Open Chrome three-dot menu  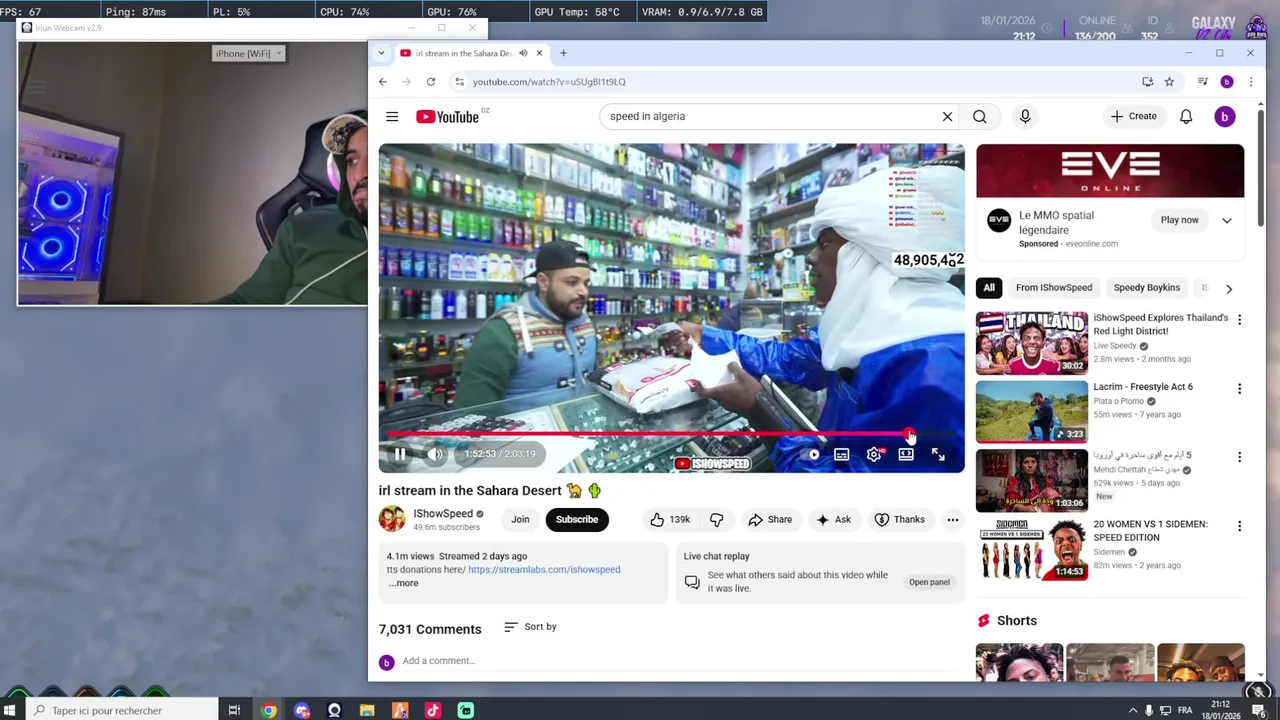1250,82
